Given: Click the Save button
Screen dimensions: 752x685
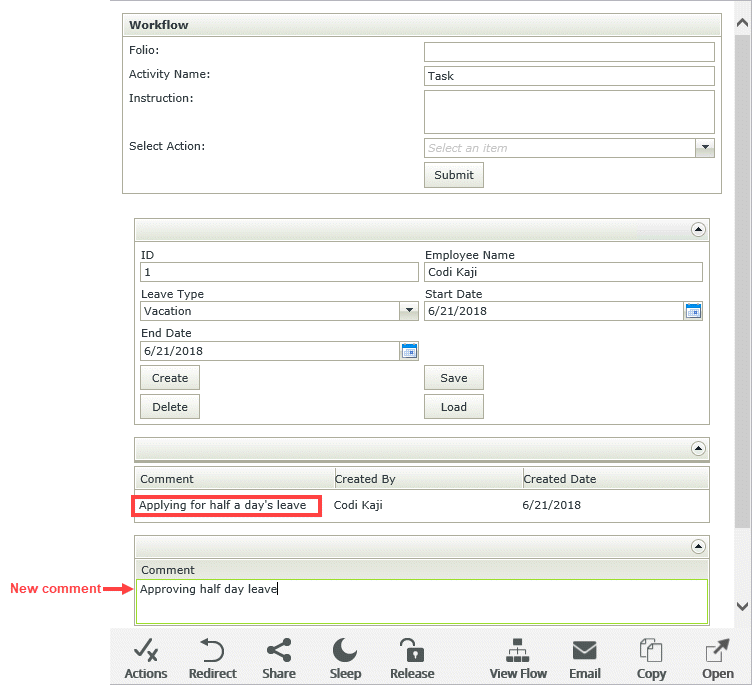Looking at the screenshot, I should [x=454, y=378].
